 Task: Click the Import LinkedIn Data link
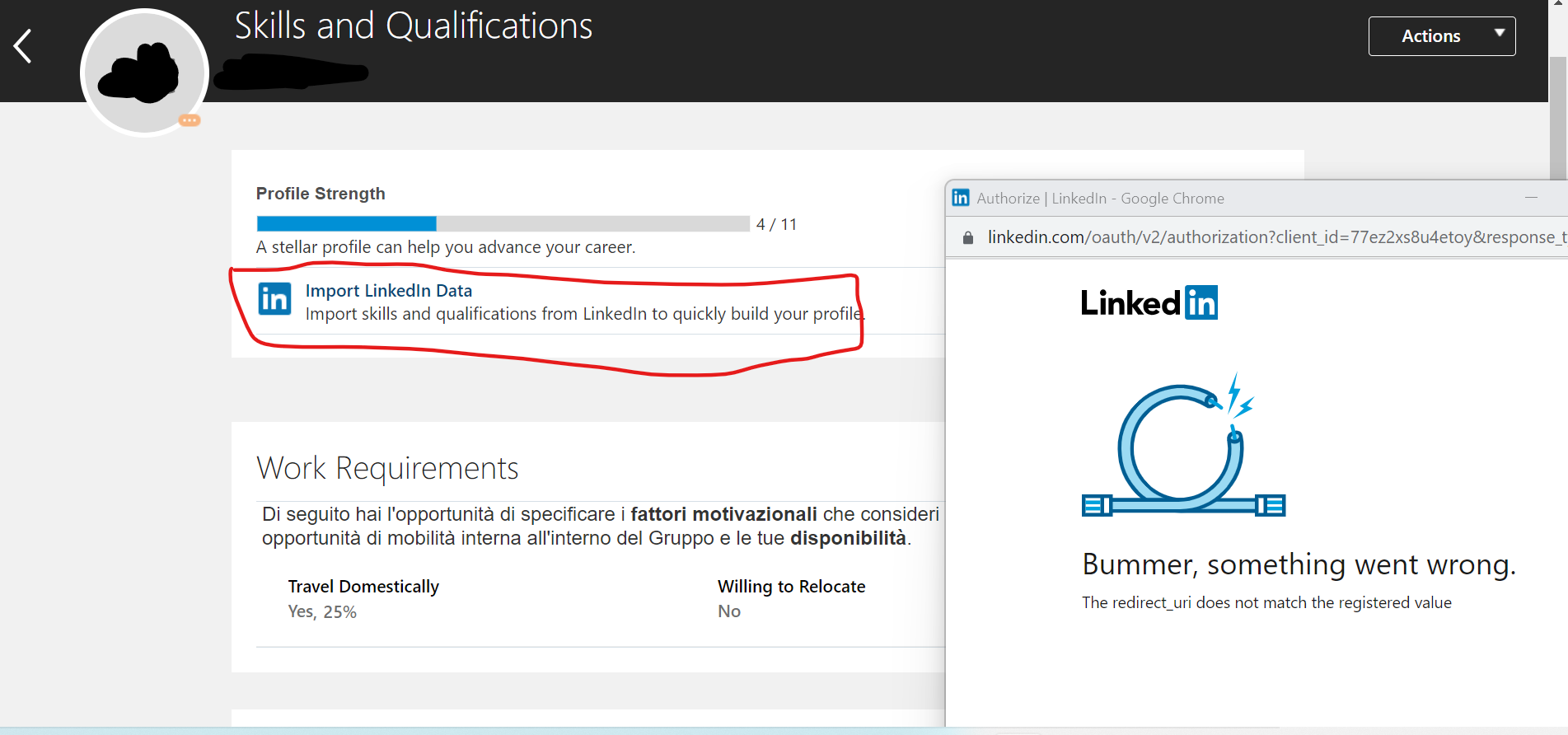click(x=389, y=291)
